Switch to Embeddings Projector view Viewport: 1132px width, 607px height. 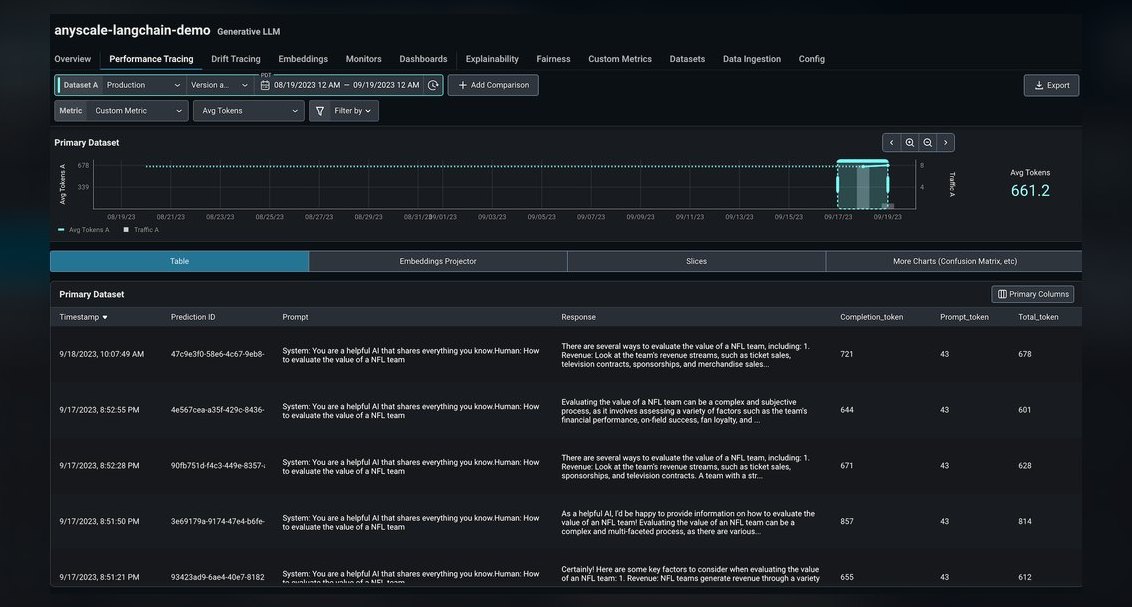tap(437, 261)
